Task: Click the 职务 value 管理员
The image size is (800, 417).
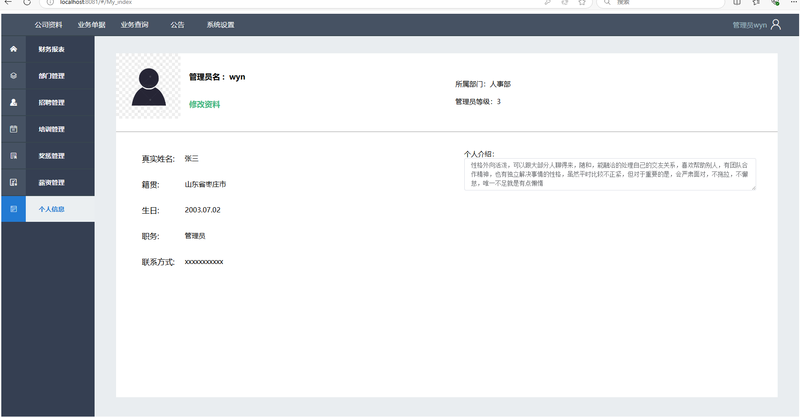Action: point(195,236)
